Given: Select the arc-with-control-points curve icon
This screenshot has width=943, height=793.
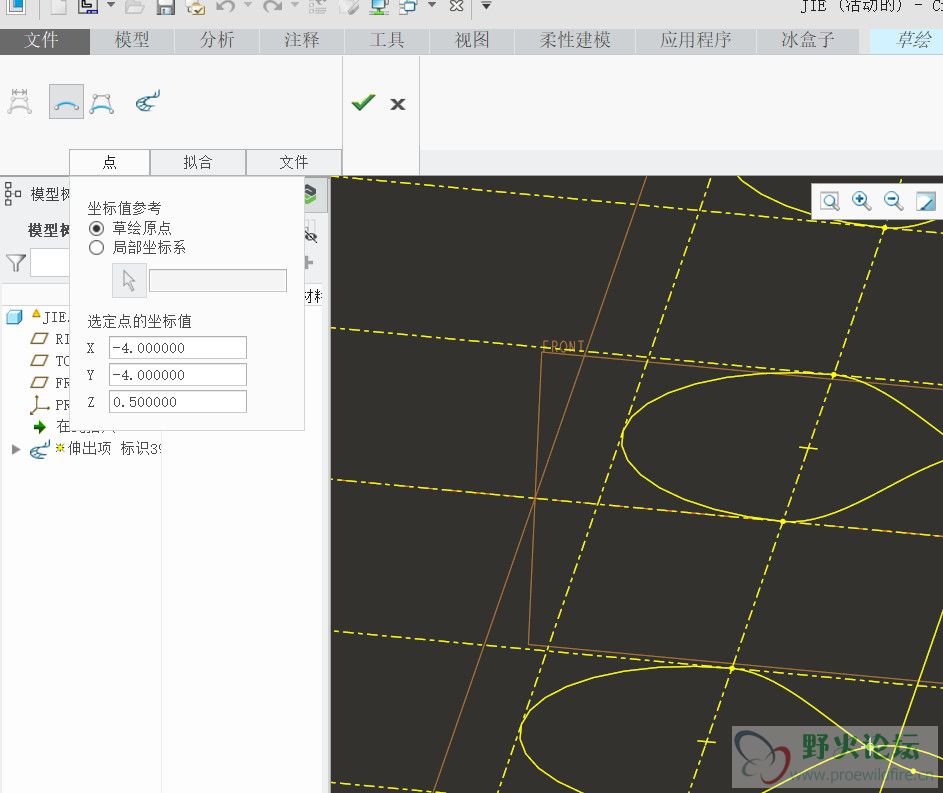Looking at the screenshot, I should pos(102,103).
